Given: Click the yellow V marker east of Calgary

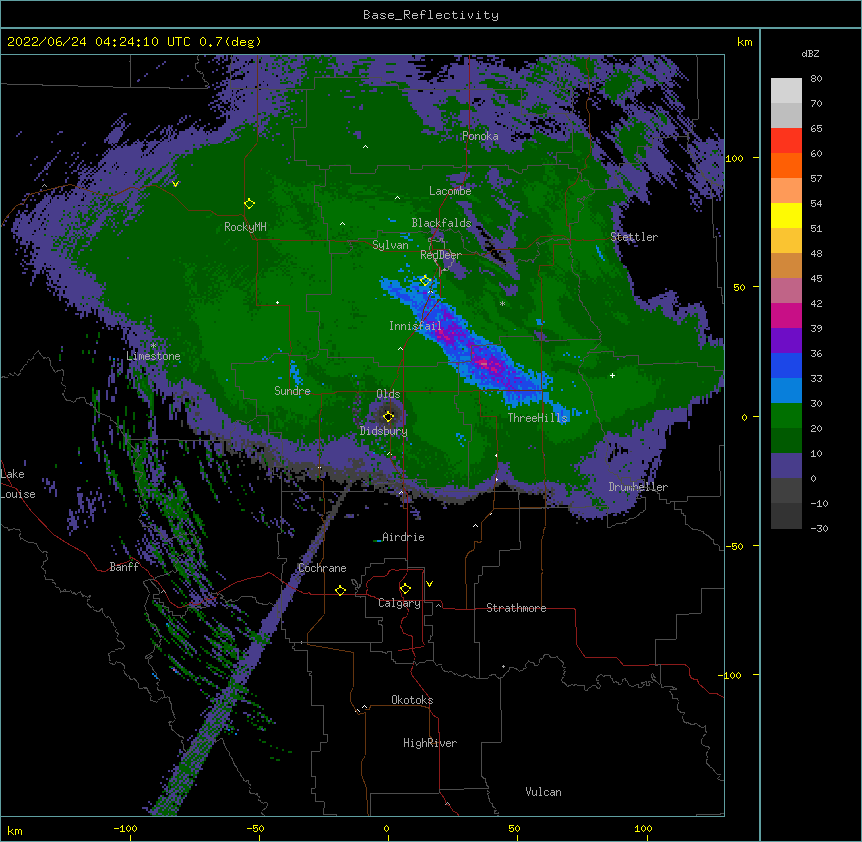Looking at the screenshot, I should click(429, 584).
